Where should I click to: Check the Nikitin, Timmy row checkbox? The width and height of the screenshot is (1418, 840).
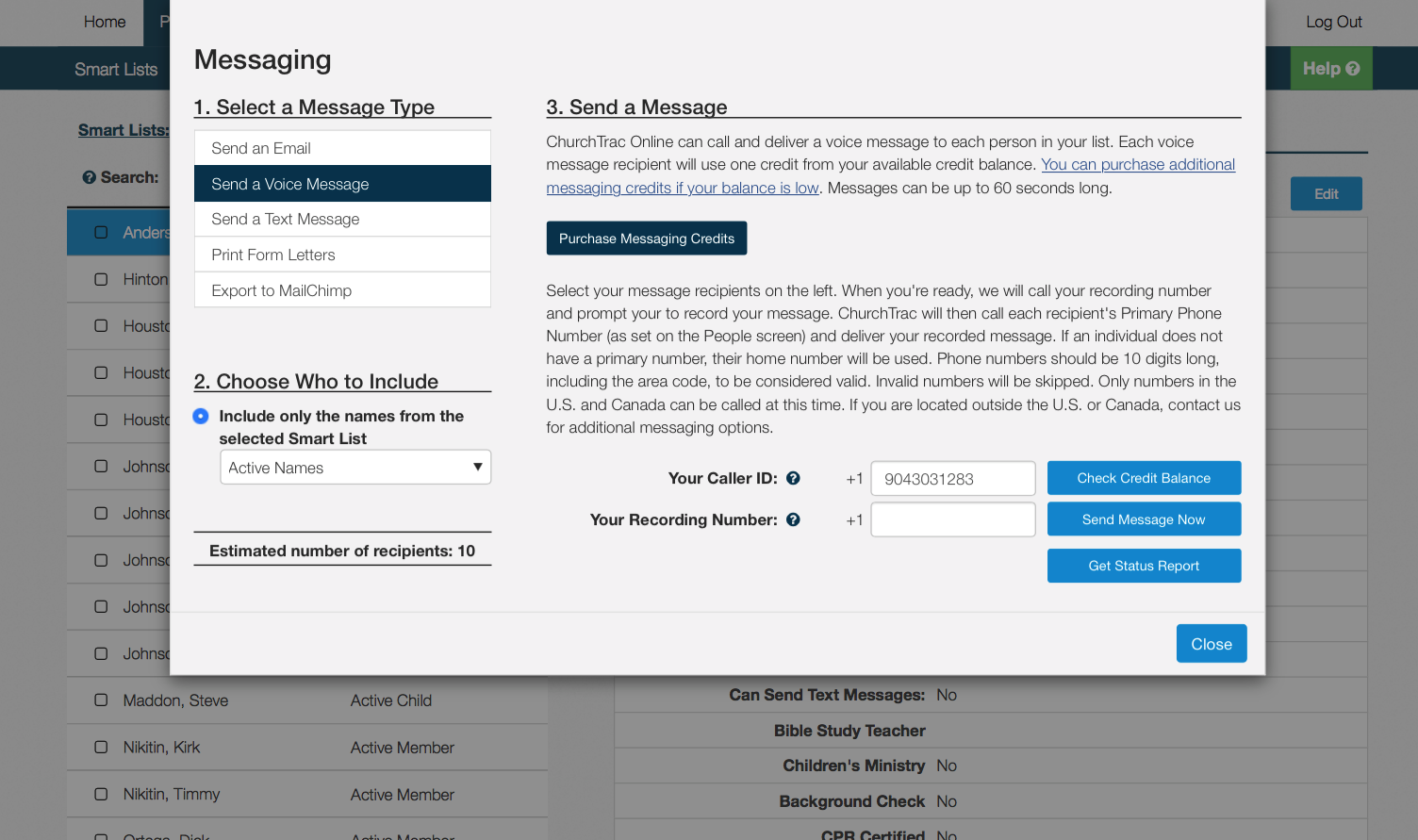(101, 795)
